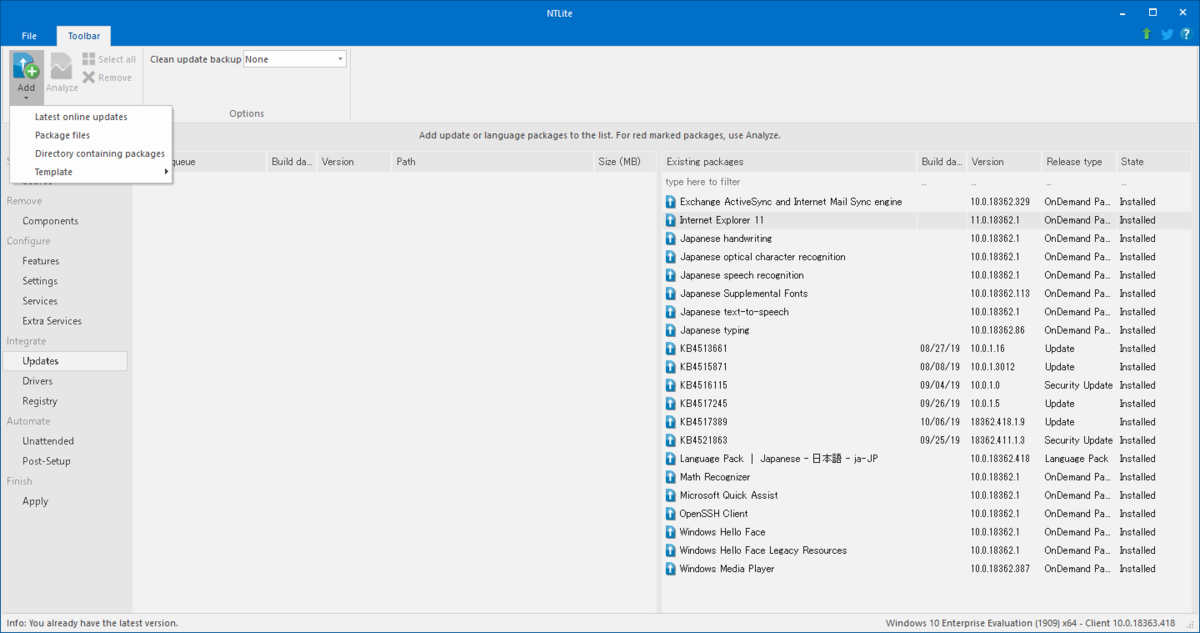Open Help question mark icon
This screenshot has width=1200, height=633.
tap(1186, 34)
